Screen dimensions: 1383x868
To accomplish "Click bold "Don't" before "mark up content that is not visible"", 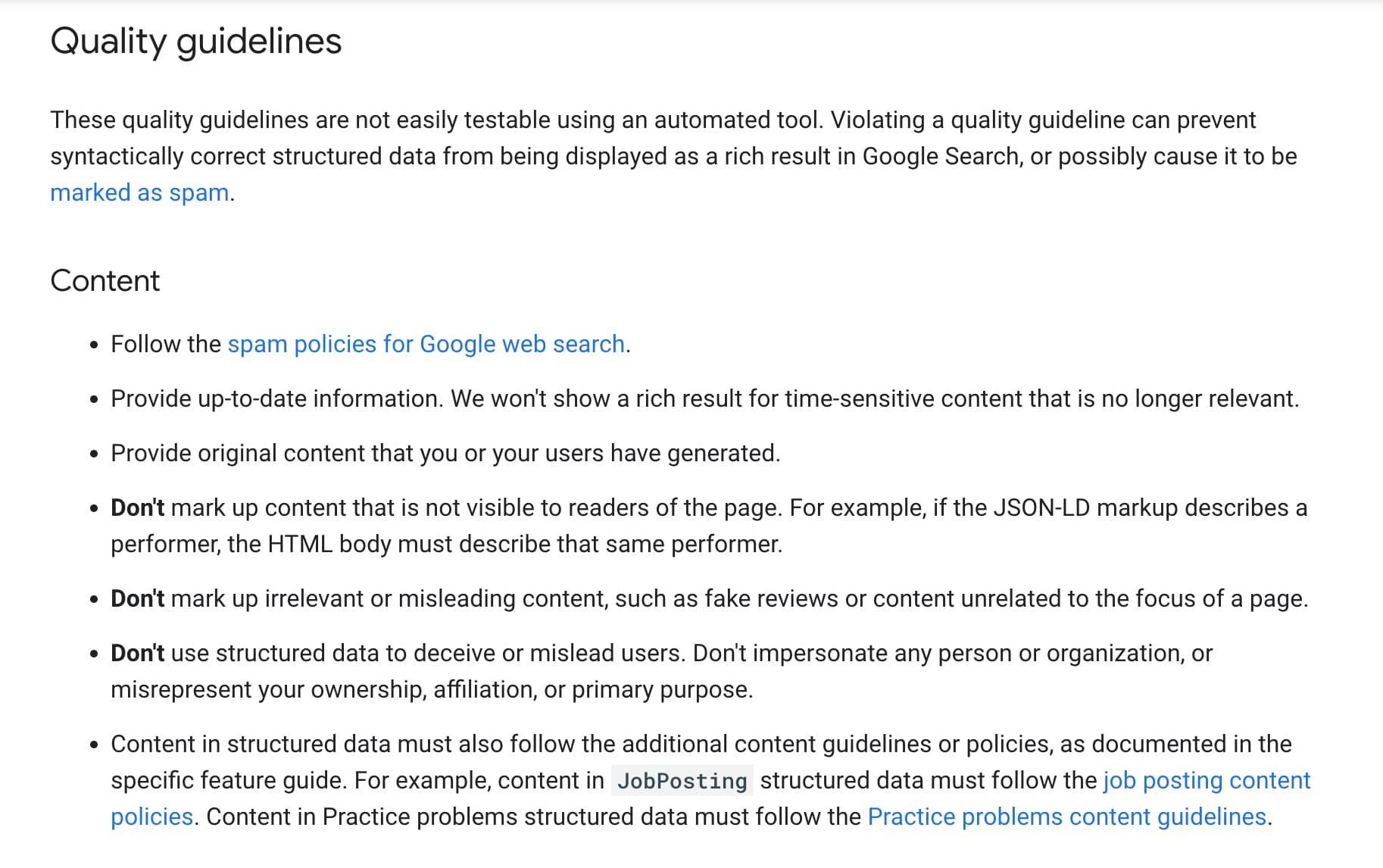I will [137, 507].
